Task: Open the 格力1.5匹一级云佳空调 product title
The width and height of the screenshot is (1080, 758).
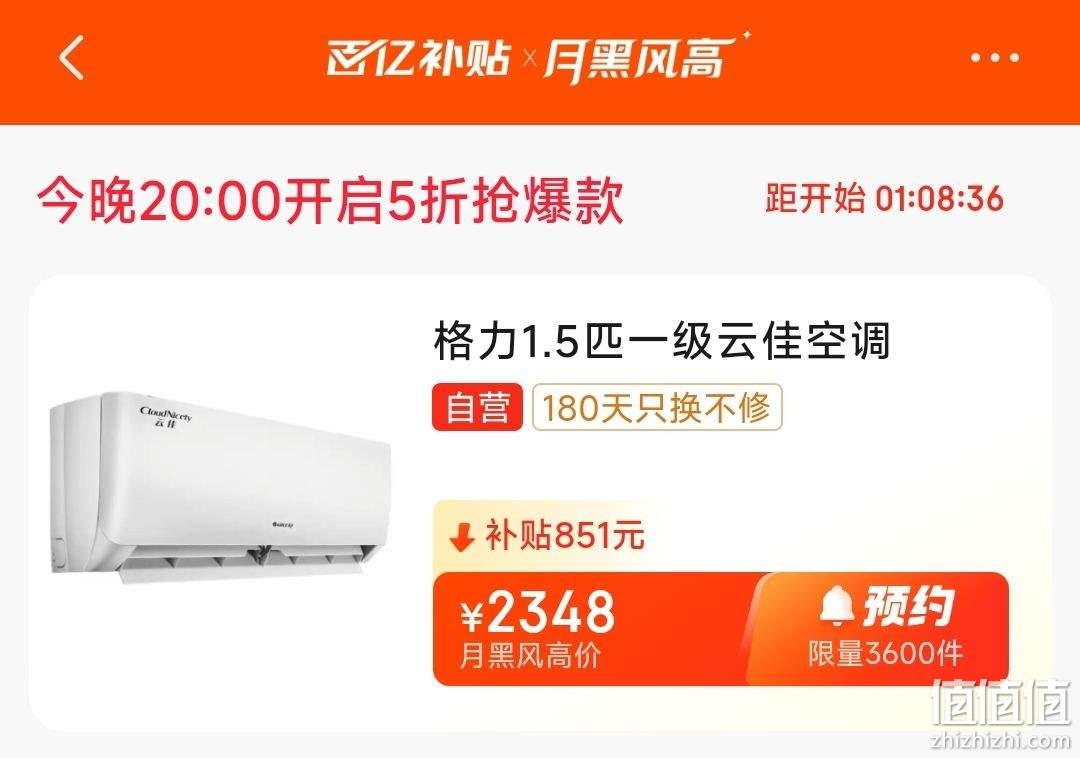Action: tap(662, 340)
